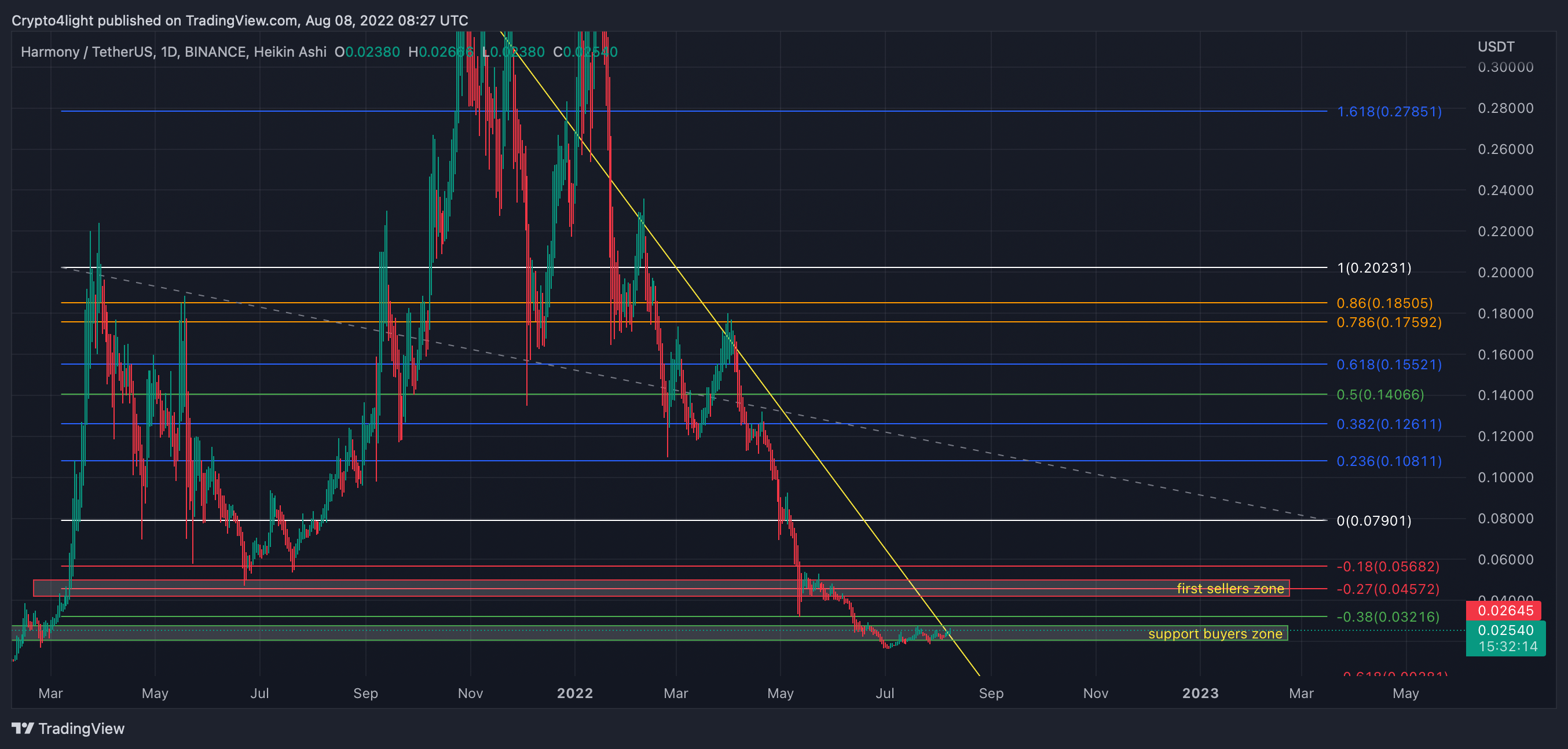The image size is (1568, 749).
Task: Click the TradingView wordmark text
Action: click(82, 728)
